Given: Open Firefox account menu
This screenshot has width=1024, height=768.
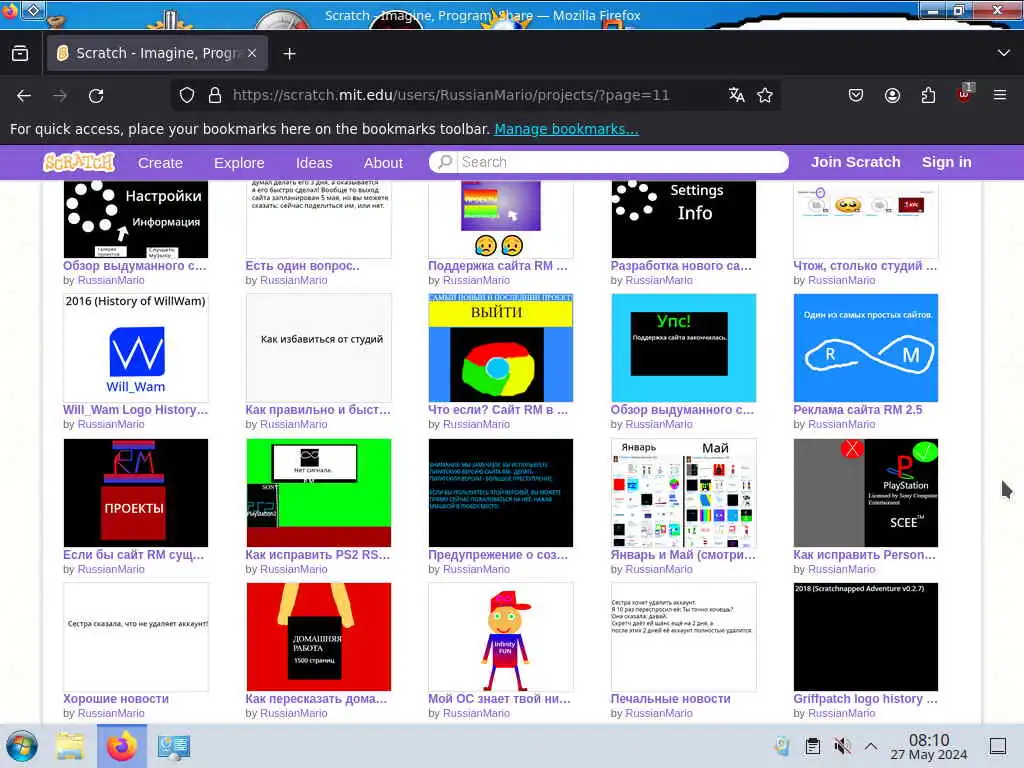Looking at the screenshot, I should coord(892,95).
